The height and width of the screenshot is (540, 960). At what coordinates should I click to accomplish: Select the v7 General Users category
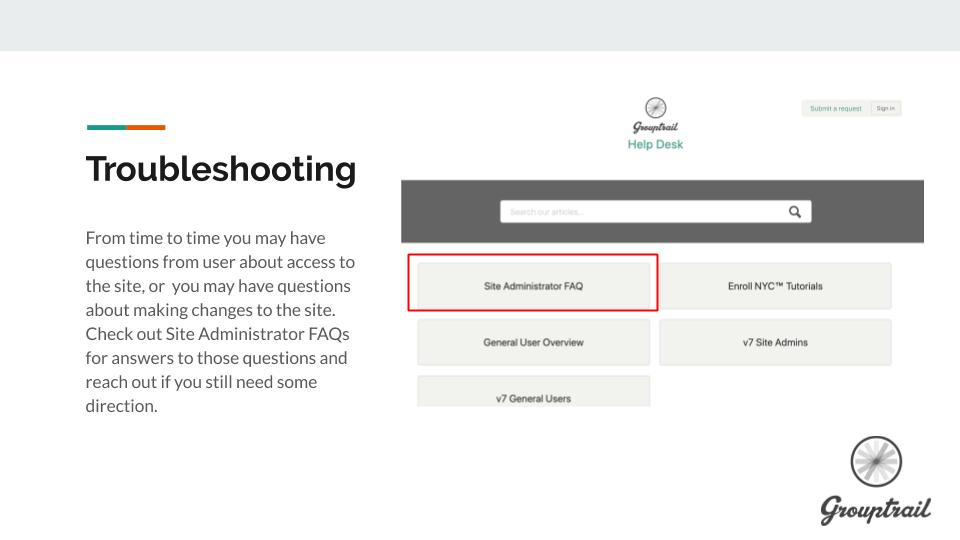tap(533, 395)
